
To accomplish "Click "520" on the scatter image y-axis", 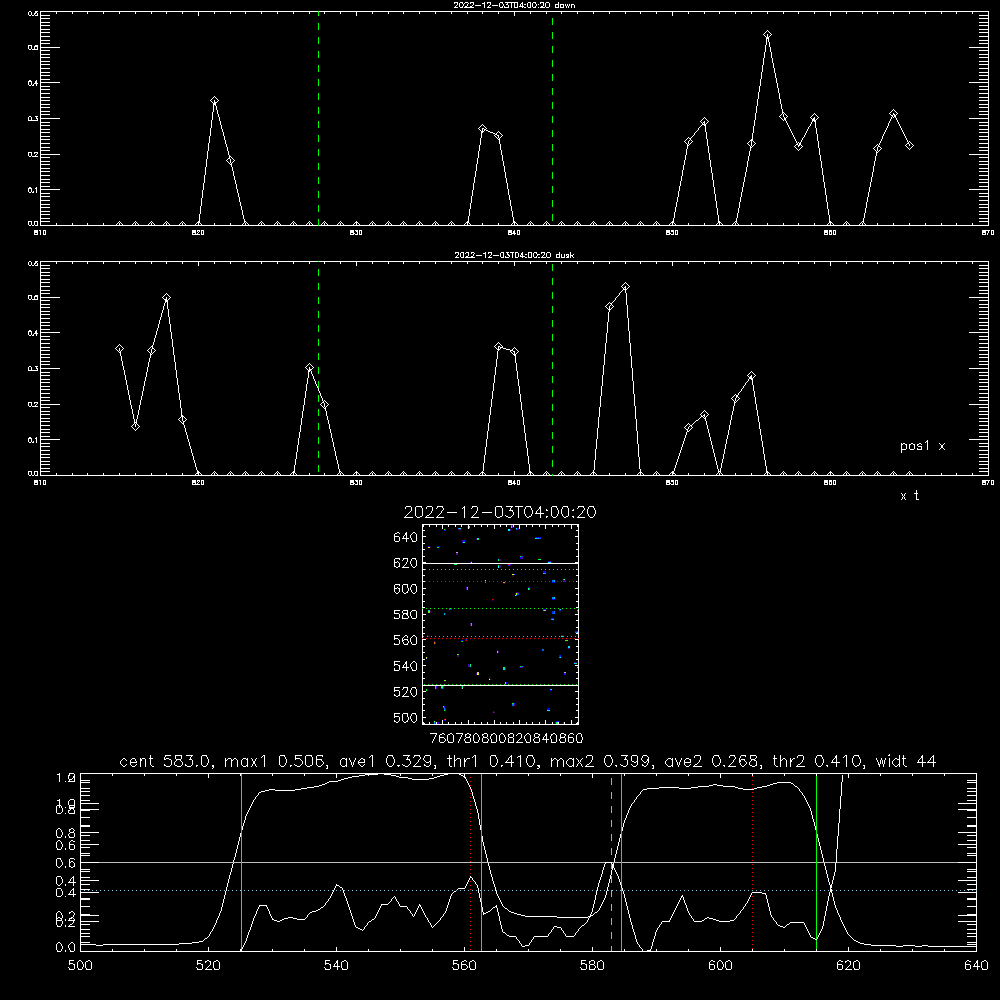I will pos(406,692).
